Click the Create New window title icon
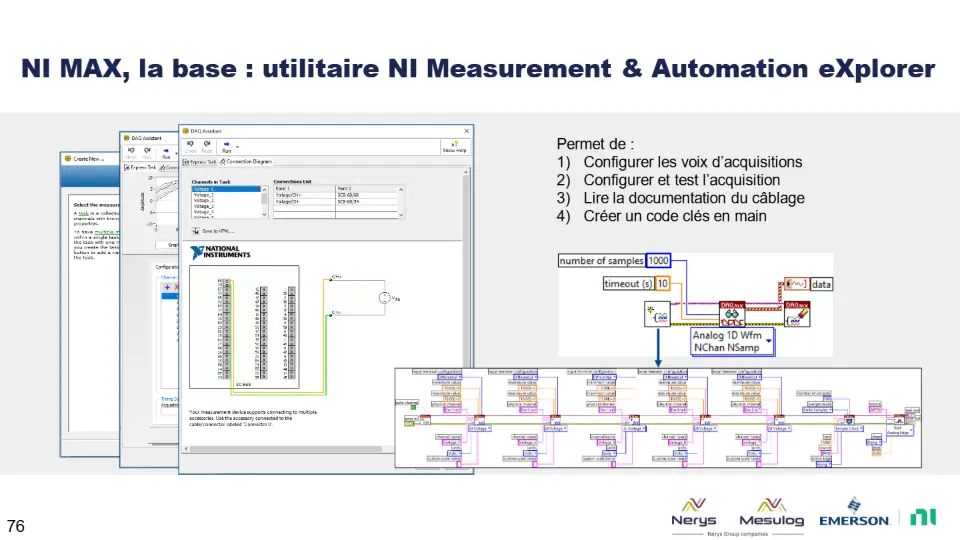 pos(68,159)
